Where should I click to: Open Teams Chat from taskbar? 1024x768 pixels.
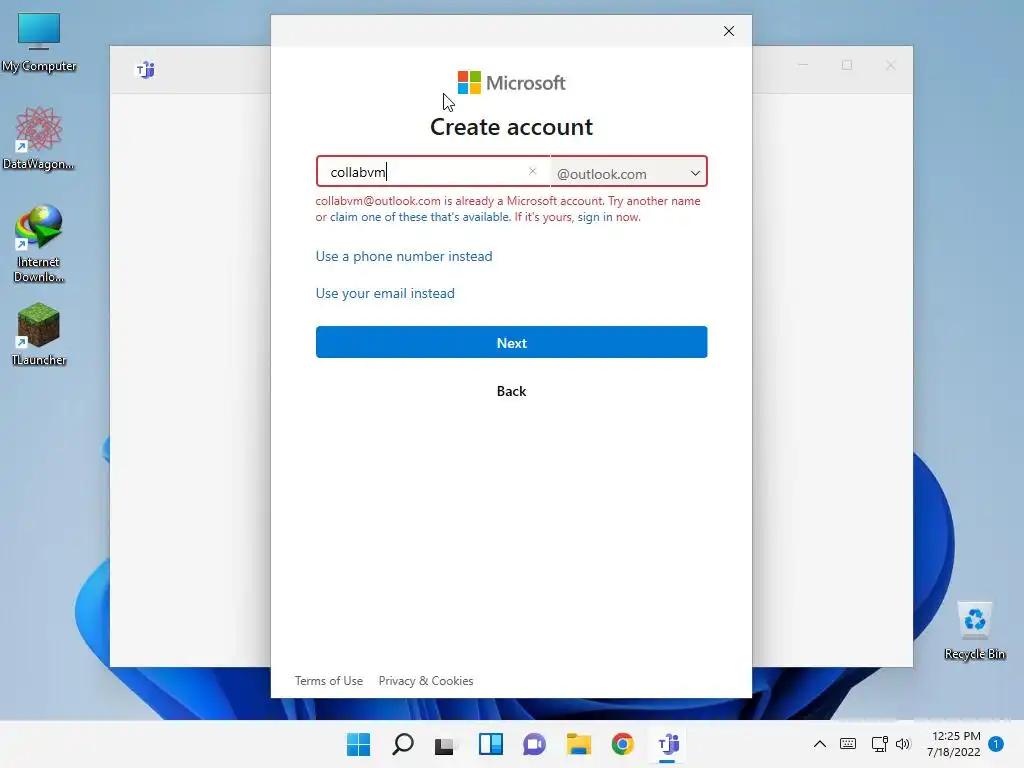pyautogui.click(x=534, y=744)
